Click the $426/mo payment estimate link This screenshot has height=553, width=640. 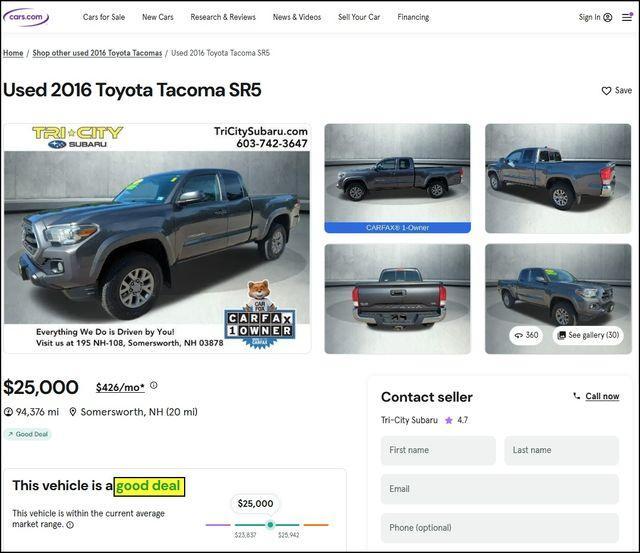[120, 387]
